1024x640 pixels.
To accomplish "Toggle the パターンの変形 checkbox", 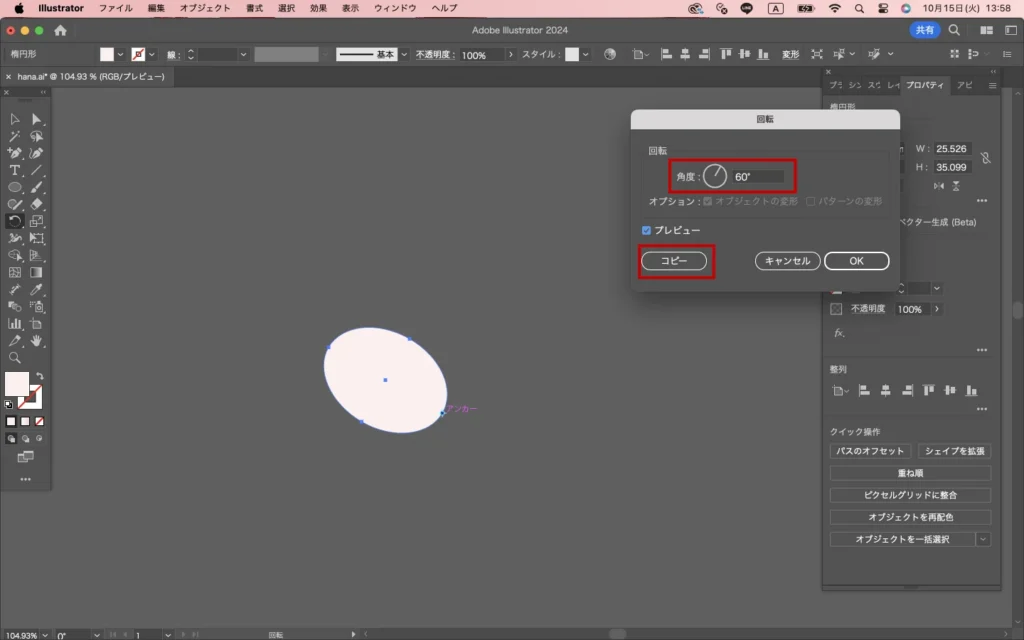I will pos(811,201).
